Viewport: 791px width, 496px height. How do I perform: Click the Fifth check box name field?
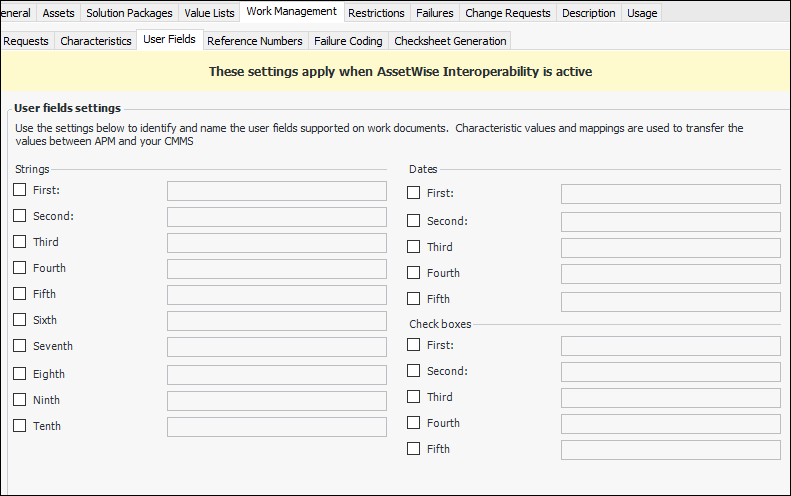pos(670,450)
